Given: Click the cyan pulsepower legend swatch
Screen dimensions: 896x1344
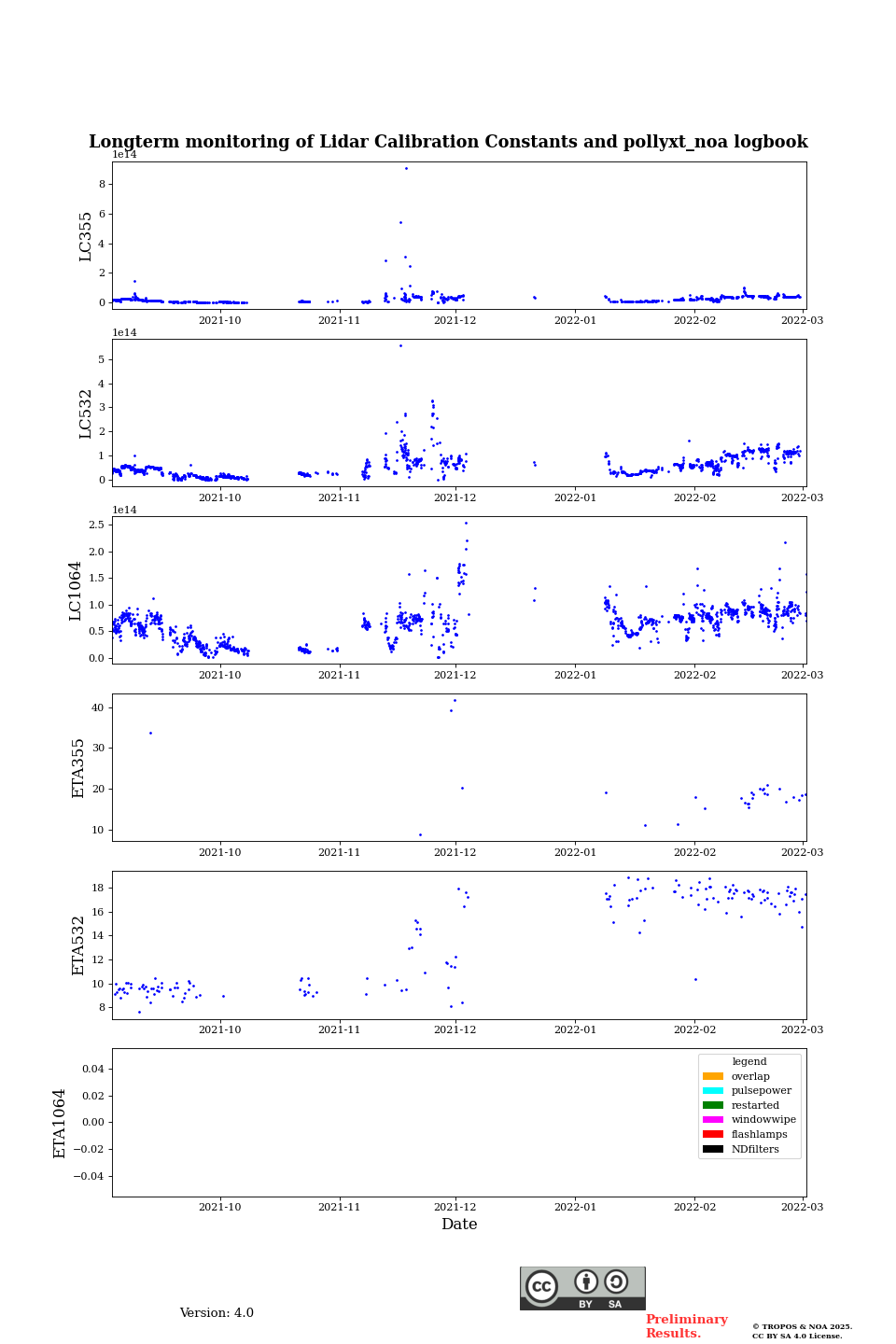Looking at the screenshot, I should pos(713,1090).
